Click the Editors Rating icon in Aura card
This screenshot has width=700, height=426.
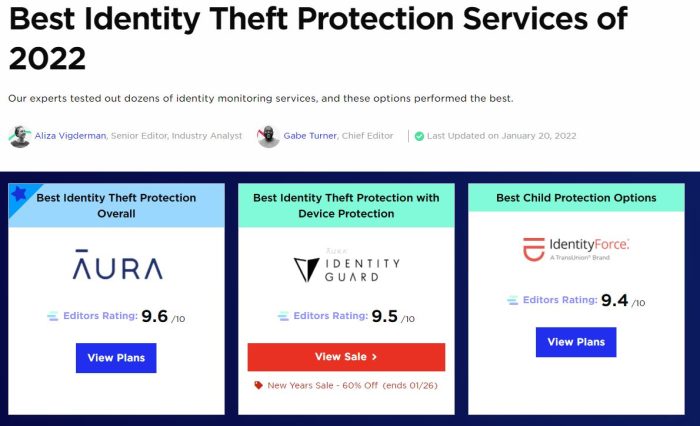[53, 316]
